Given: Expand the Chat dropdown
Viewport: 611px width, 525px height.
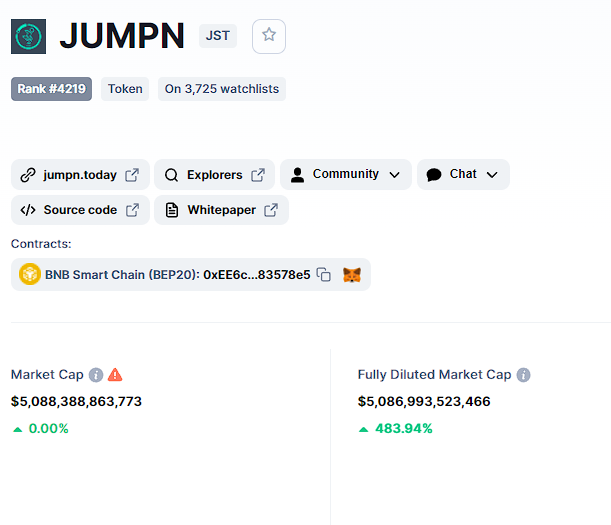Looking at the screenshot, I should tap(492, 175).
